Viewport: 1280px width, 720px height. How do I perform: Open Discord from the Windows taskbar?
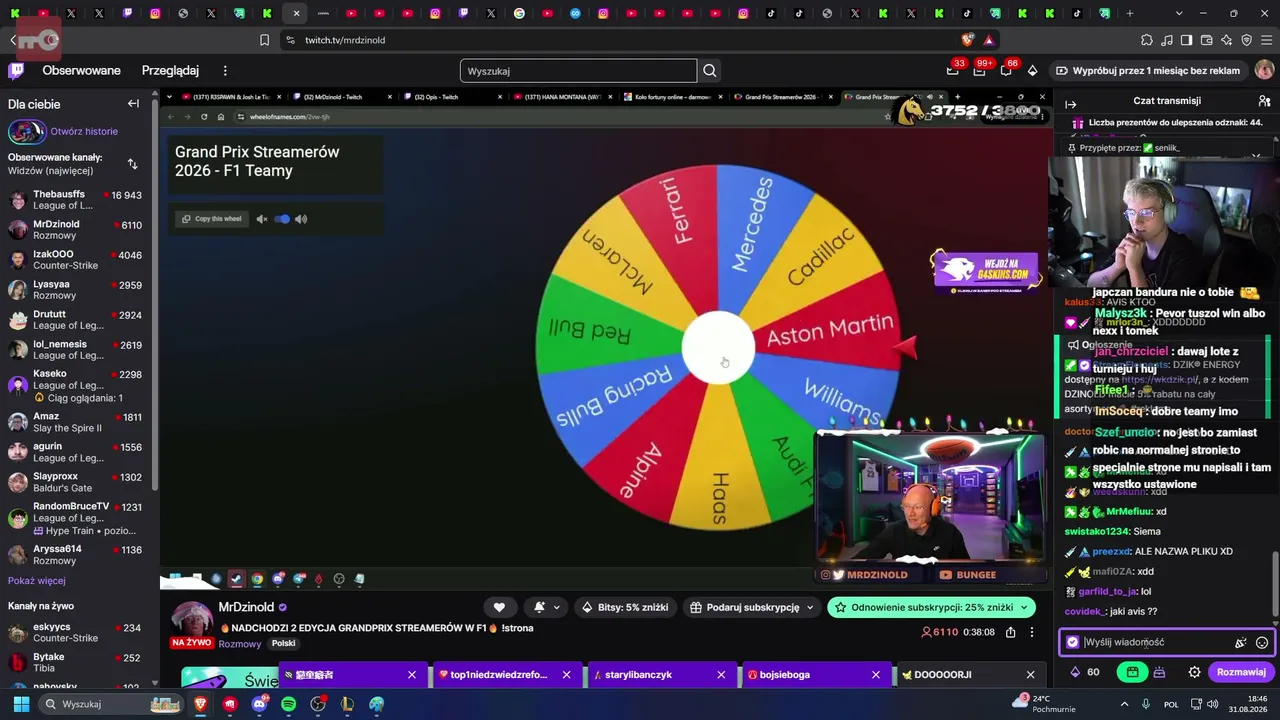(260, 704)
